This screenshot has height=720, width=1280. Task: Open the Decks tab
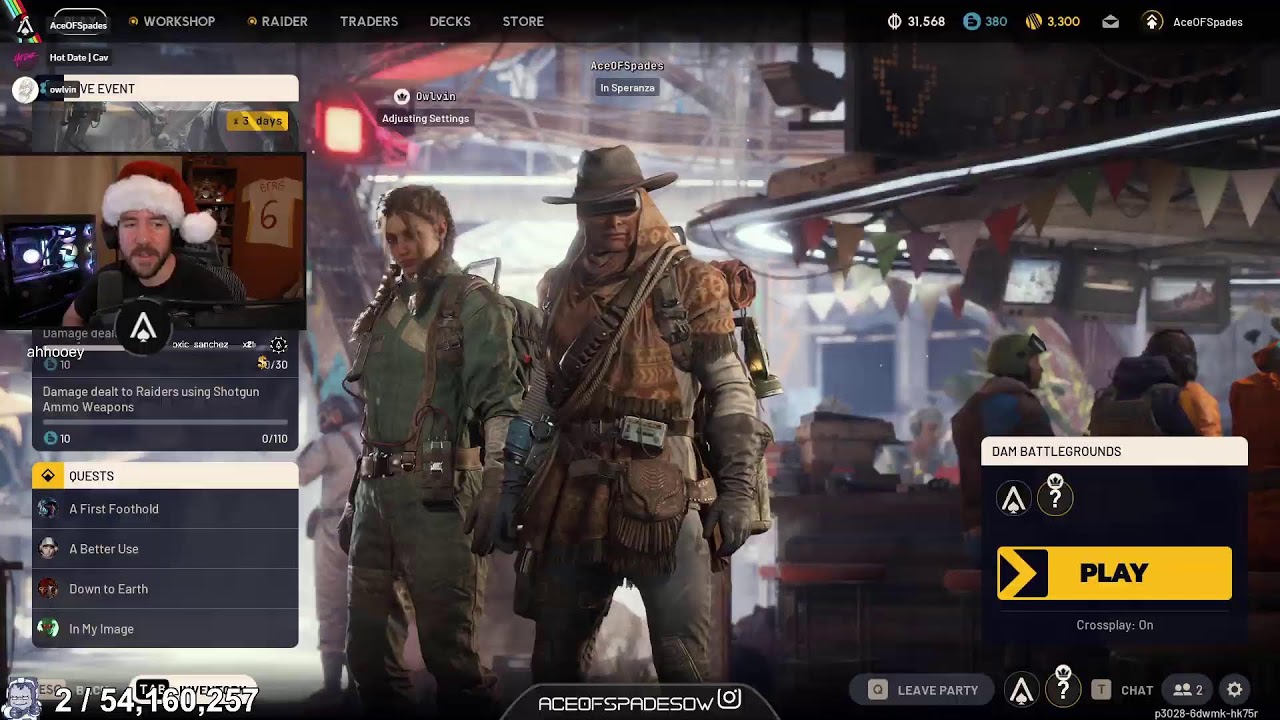450,21
